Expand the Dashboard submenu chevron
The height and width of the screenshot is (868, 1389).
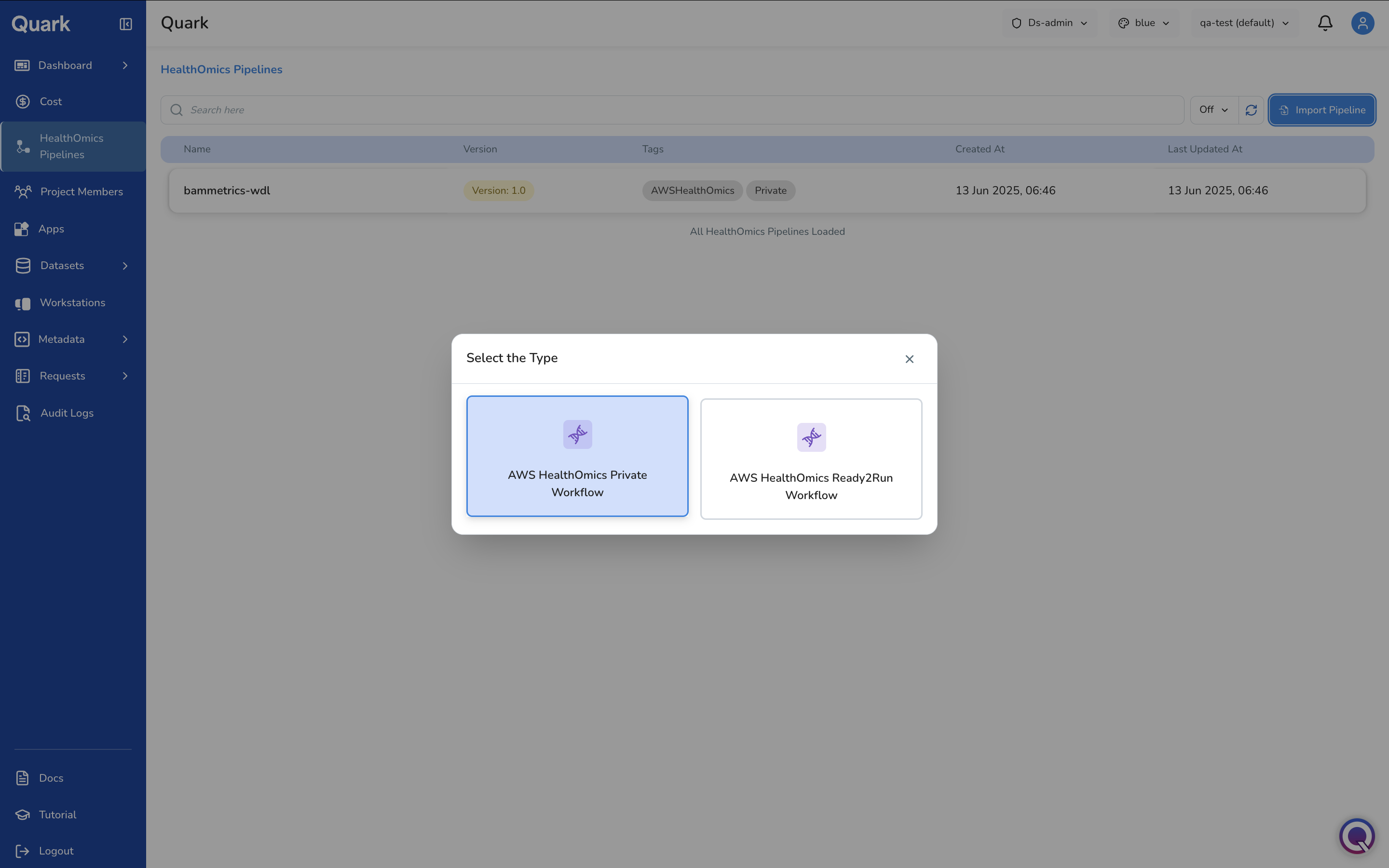(x=125, y=66)
